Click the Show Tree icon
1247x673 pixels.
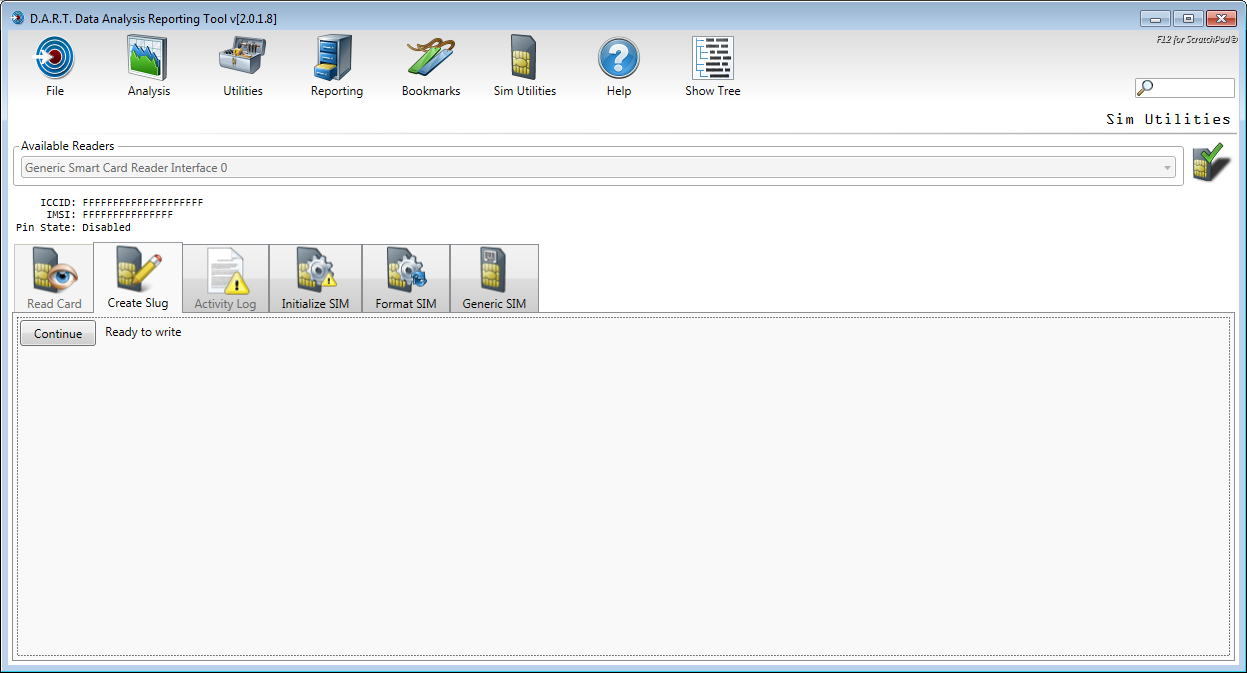pyautogui.click(x=713, y=58)
